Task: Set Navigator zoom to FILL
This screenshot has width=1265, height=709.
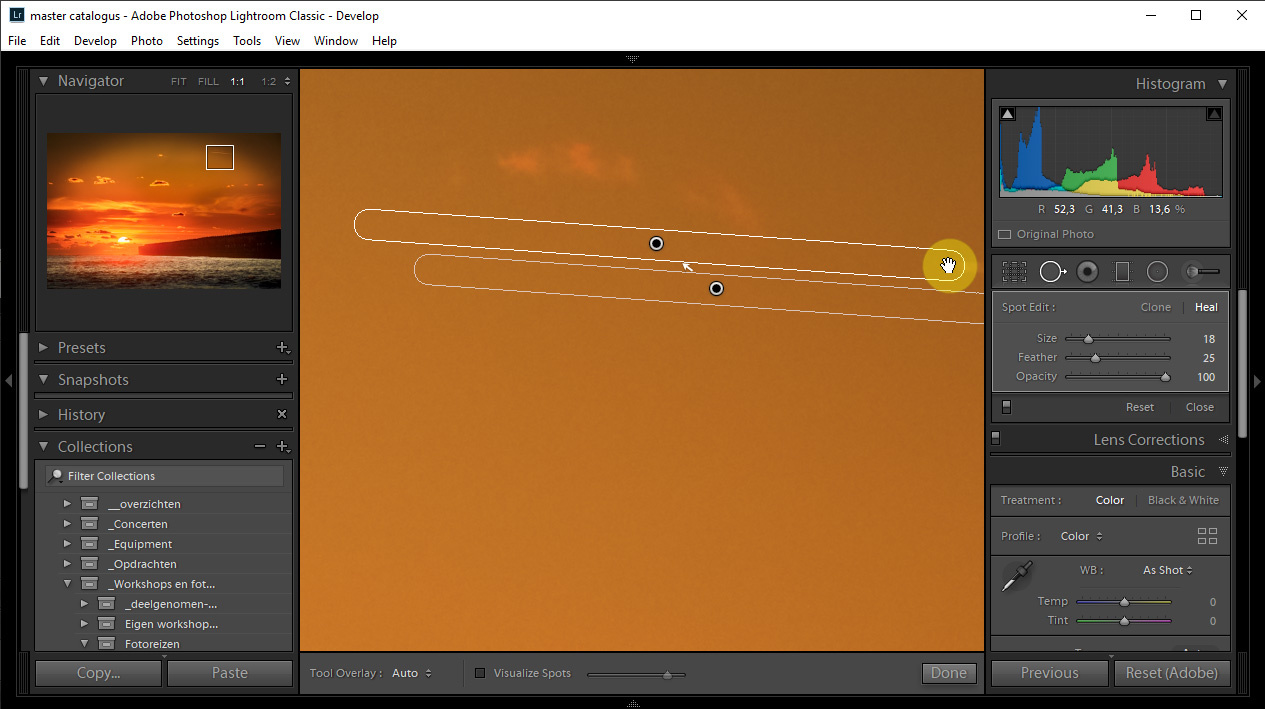Action: click(208, 82)
